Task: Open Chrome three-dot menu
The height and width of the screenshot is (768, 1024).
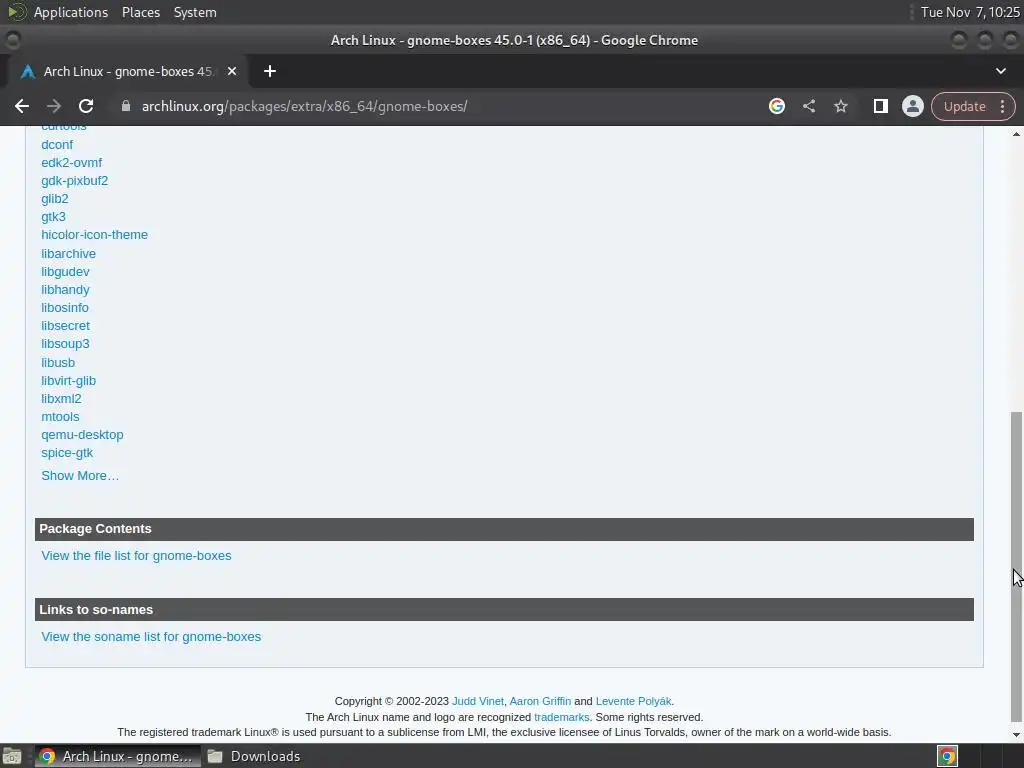Action: point(1002,106)
